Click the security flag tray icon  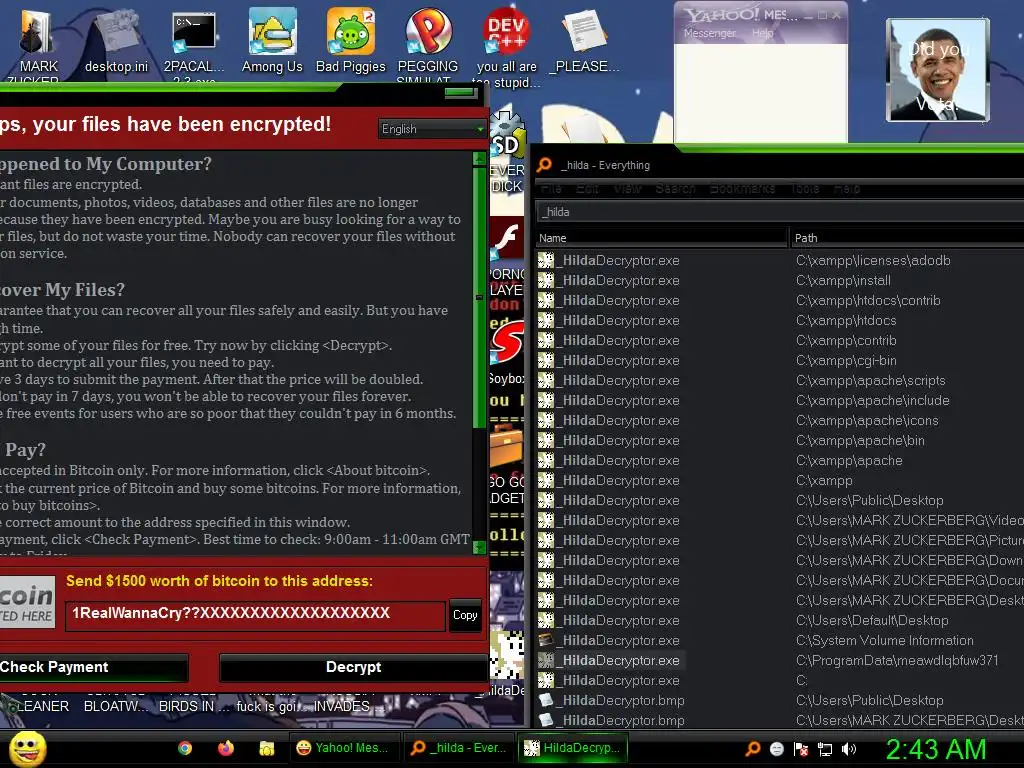tap(801, 749)
